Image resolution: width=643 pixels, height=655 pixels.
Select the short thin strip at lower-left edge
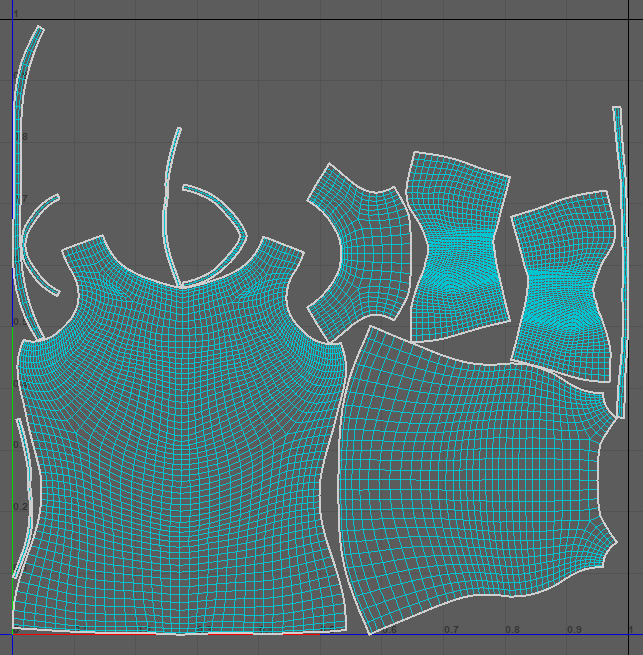pos(22,480)
